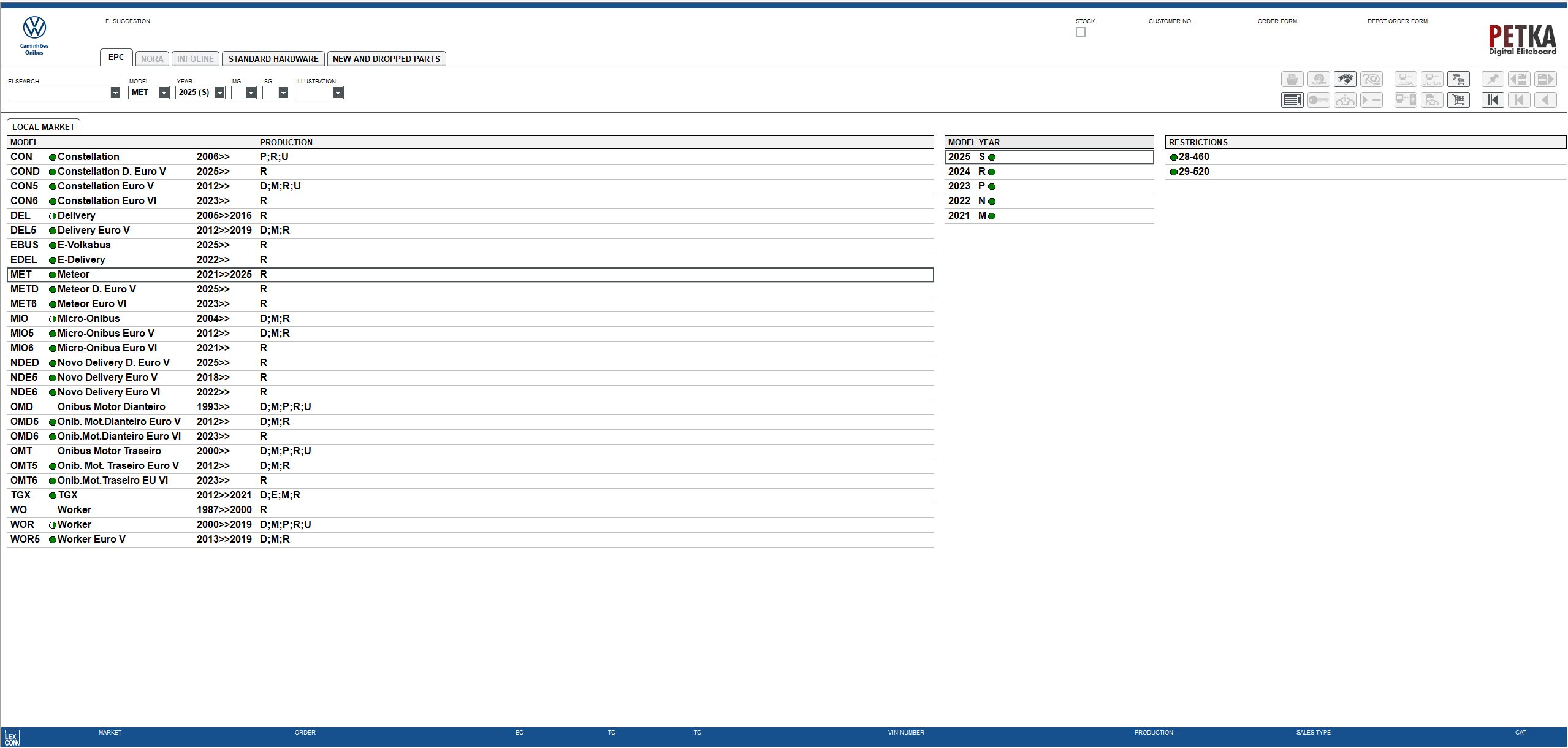The image size is (1568, 748).
Task: Click inside the FI SEARCH input field
Action: click(x=59, y=93)
